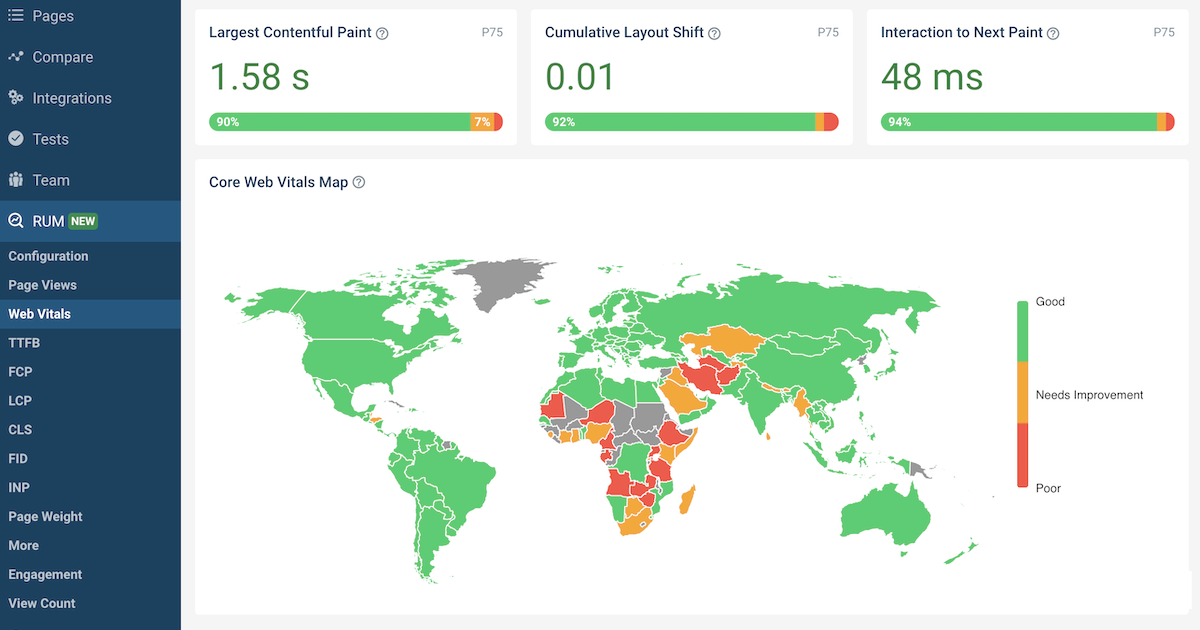Image resolution: width=1200 pixels, height=630 pixels.
Task: Go to Page Views in sidebar
Action: point(42,285)
